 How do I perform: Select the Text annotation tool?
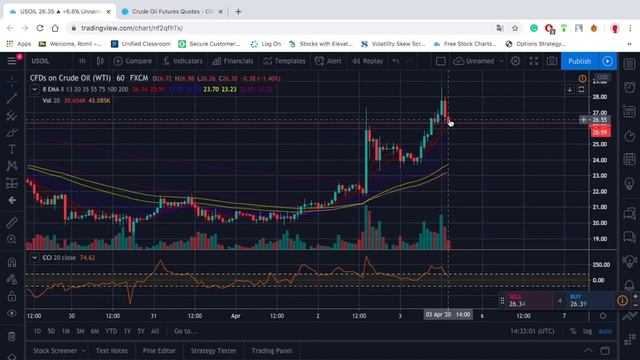(12, 149)
